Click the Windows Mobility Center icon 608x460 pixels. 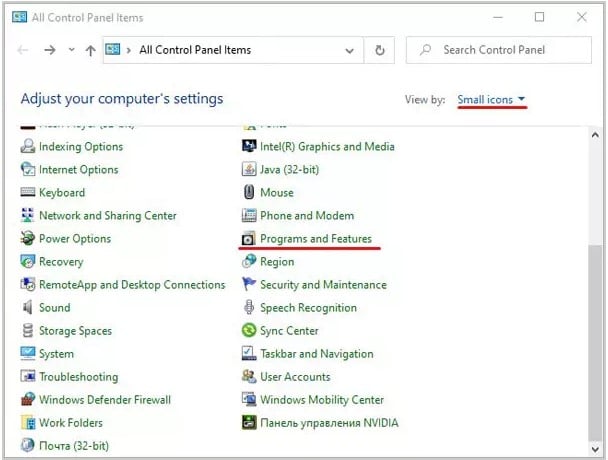click(x=249, y=399)
